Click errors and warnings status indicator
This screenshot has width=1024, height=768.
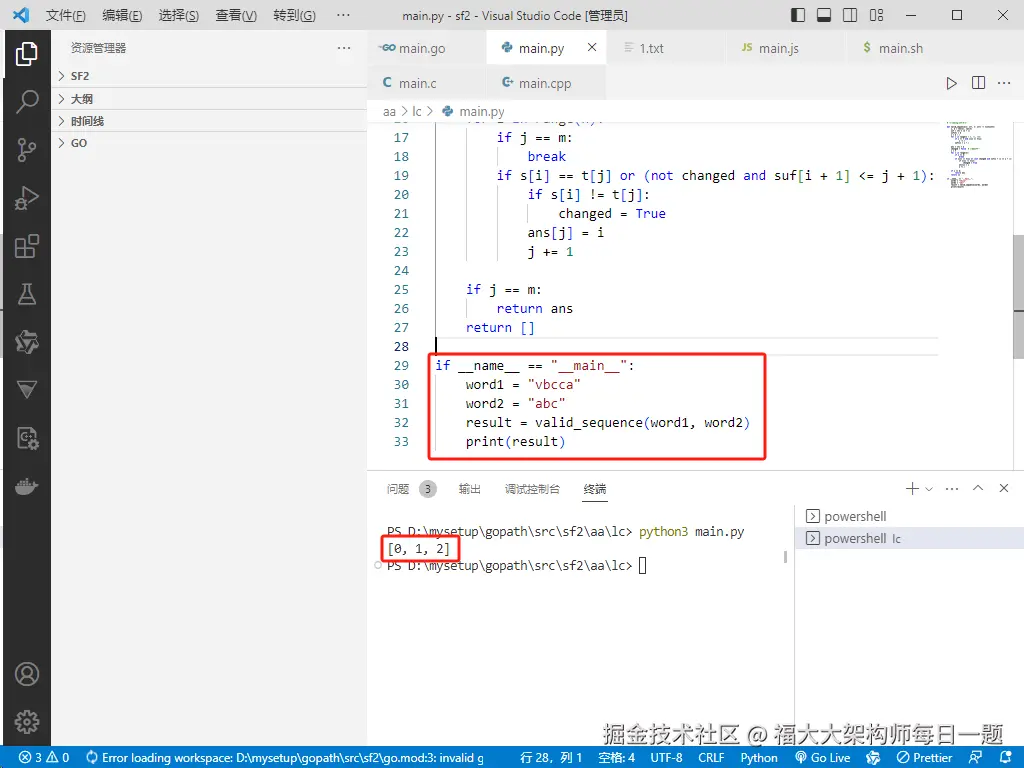pos(44,758)
